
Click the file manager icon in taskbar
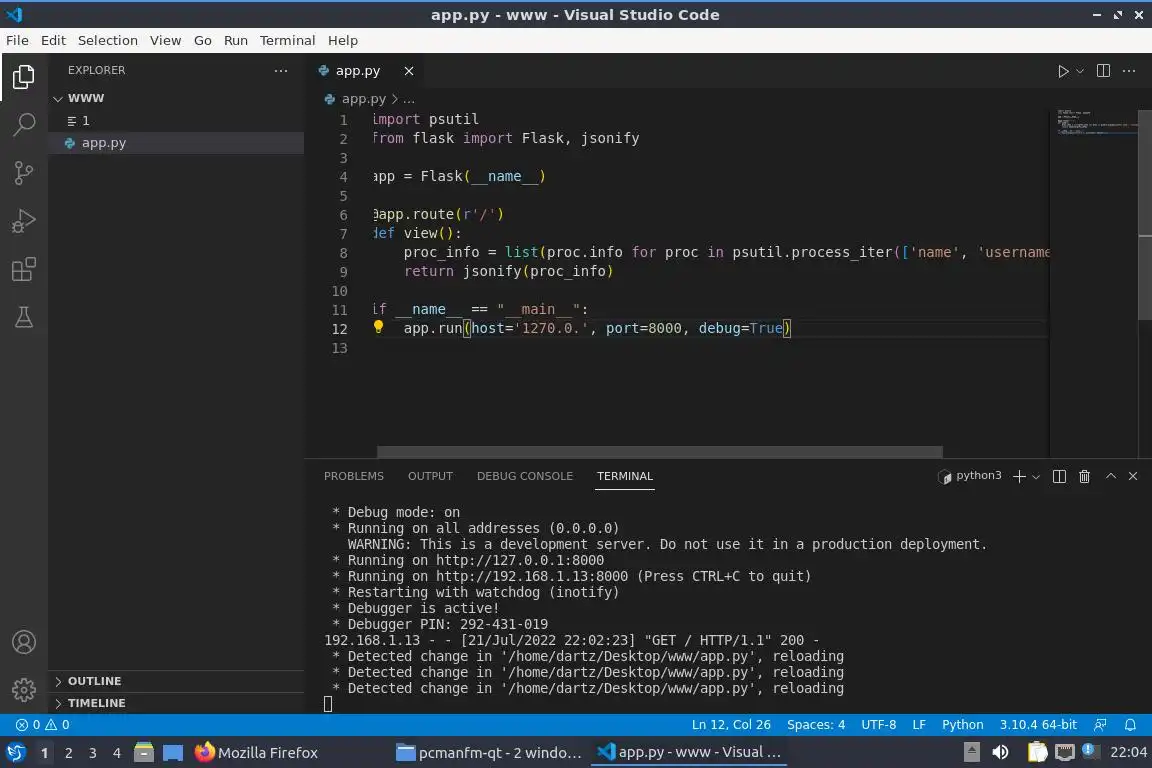(144, 752)
